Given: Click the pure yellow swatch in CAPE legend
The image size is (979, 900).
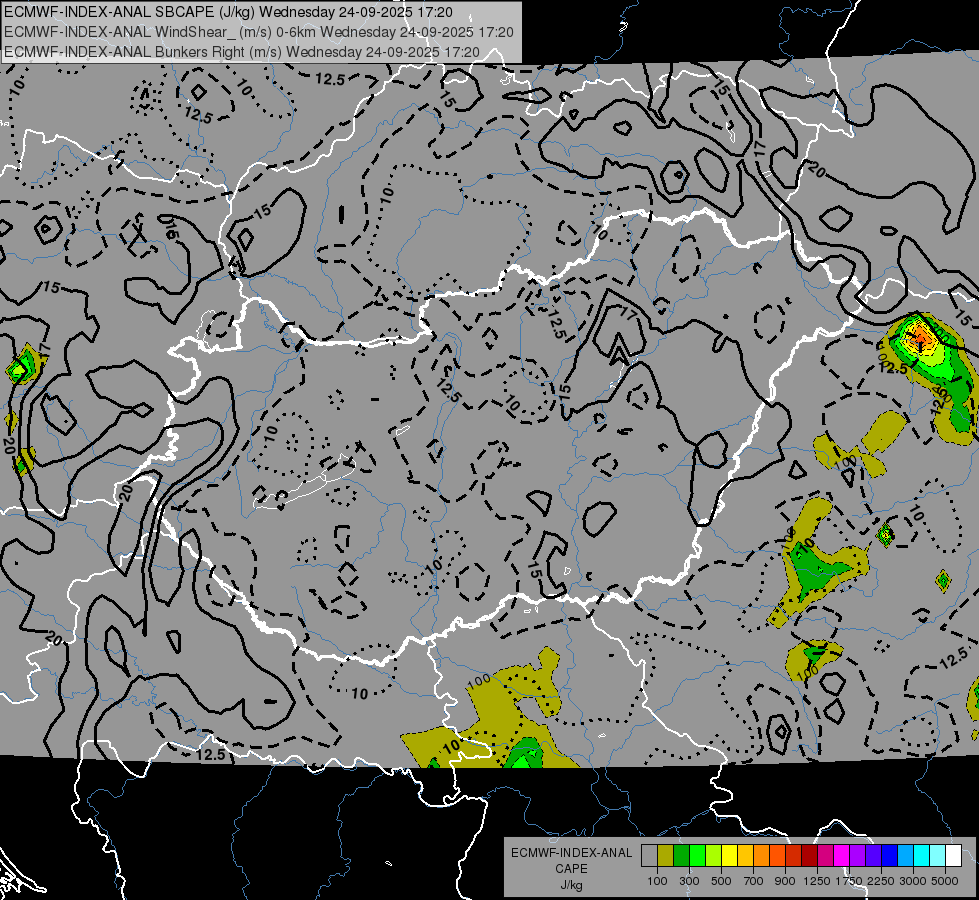Looking at the screenshot, I should (x=729, y=855).
